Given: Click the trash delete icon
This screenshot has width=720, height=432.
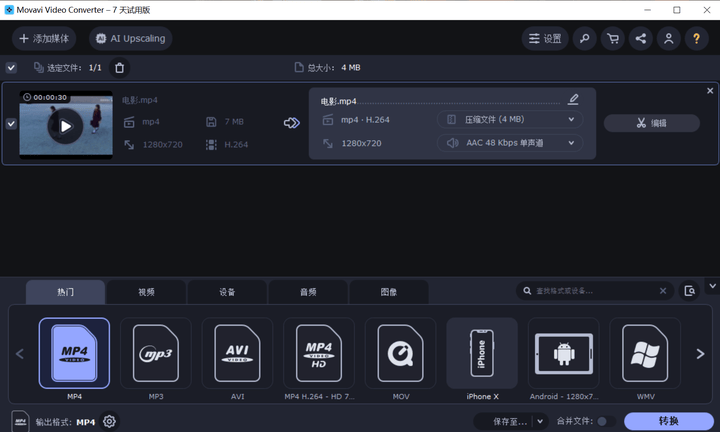Looking at the screenshot, I should 119,68.
